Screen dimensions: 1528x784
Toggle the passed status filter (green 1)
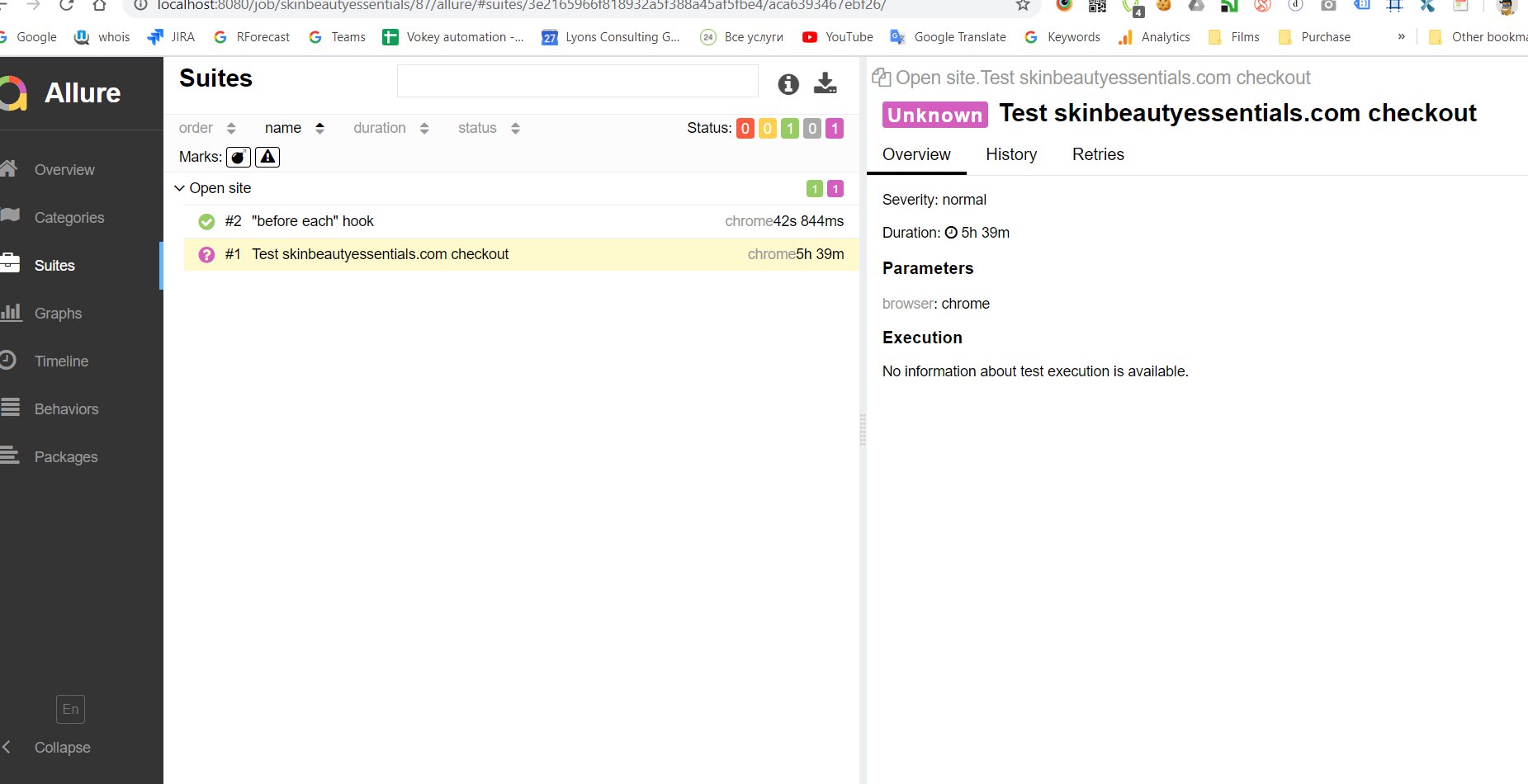[790, 129]
